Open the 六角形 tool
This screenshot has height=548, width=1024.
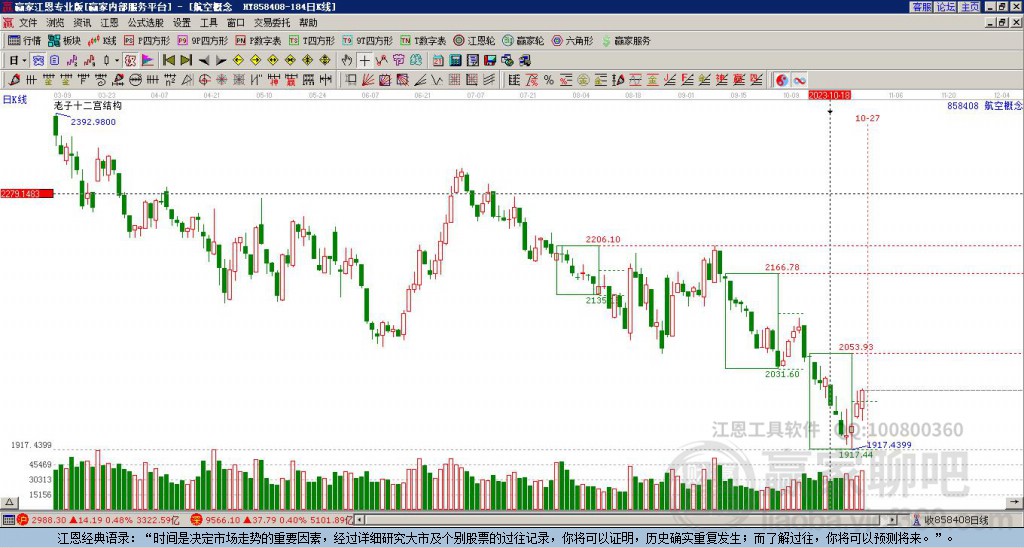tap(572, 40)
